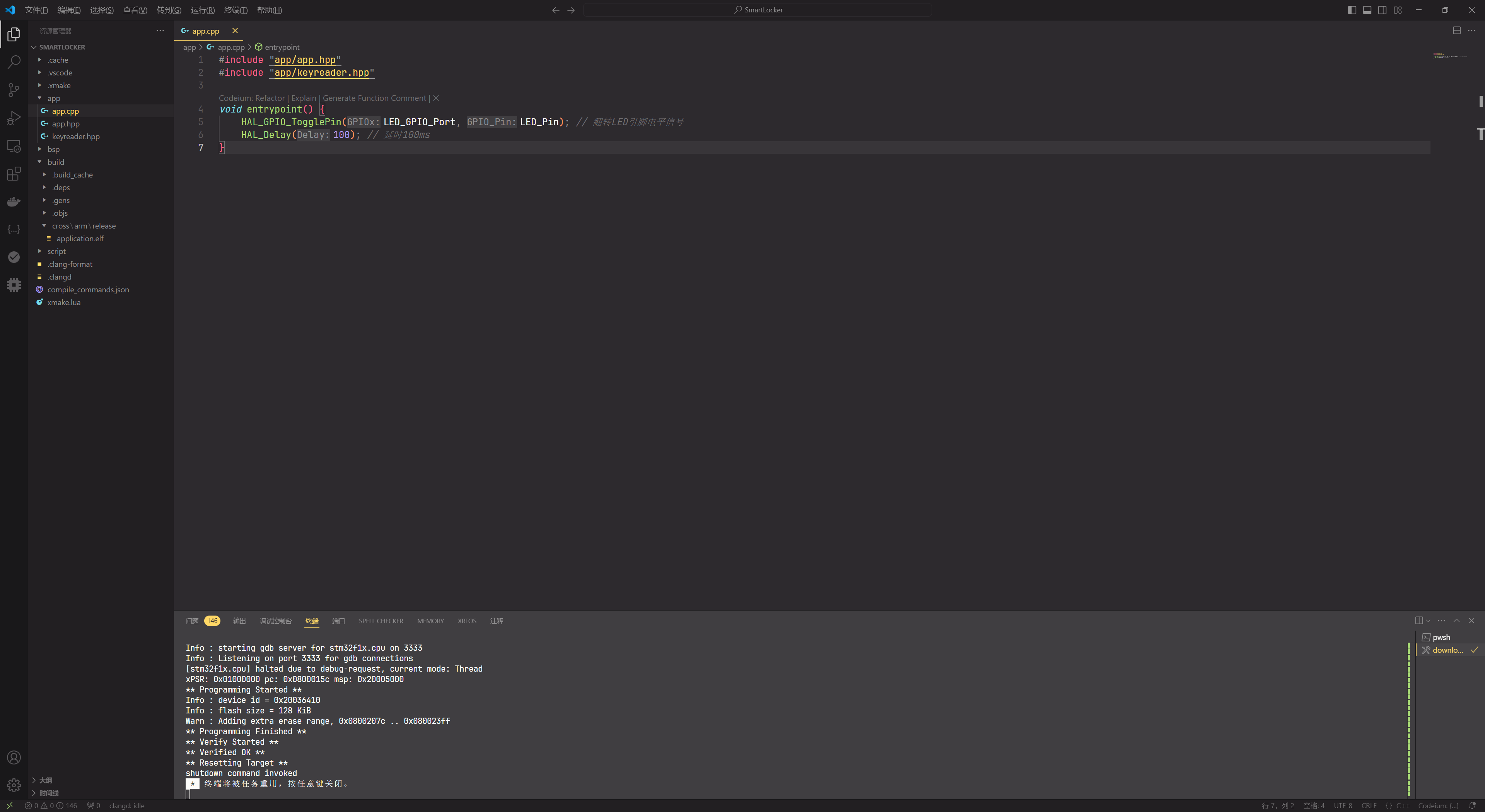Collapse the build folder
Image resolution: width=1485 pixels, height=812 pixels.
56,162
